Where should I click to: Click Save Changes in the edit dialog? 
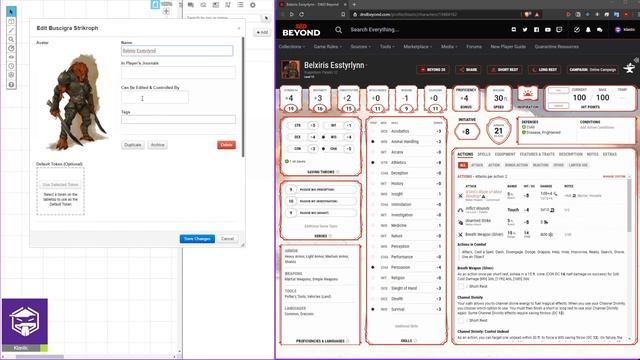(x=197, y=239)
